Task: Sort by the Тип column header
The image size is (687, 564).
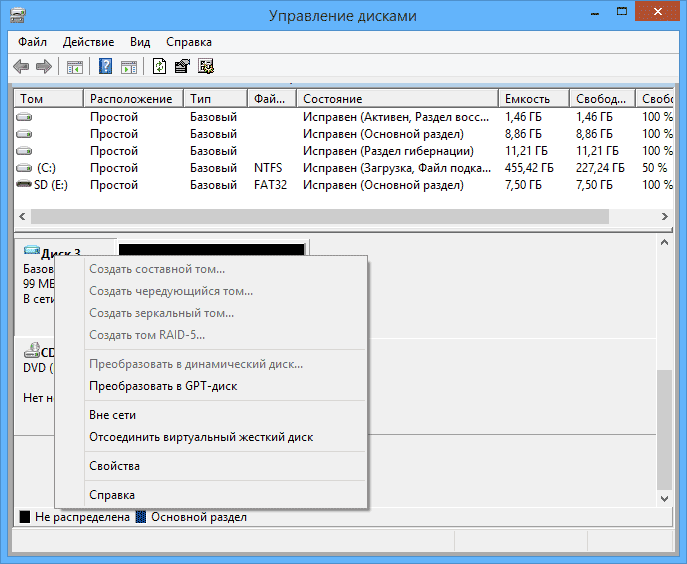Action: [216, 99]
